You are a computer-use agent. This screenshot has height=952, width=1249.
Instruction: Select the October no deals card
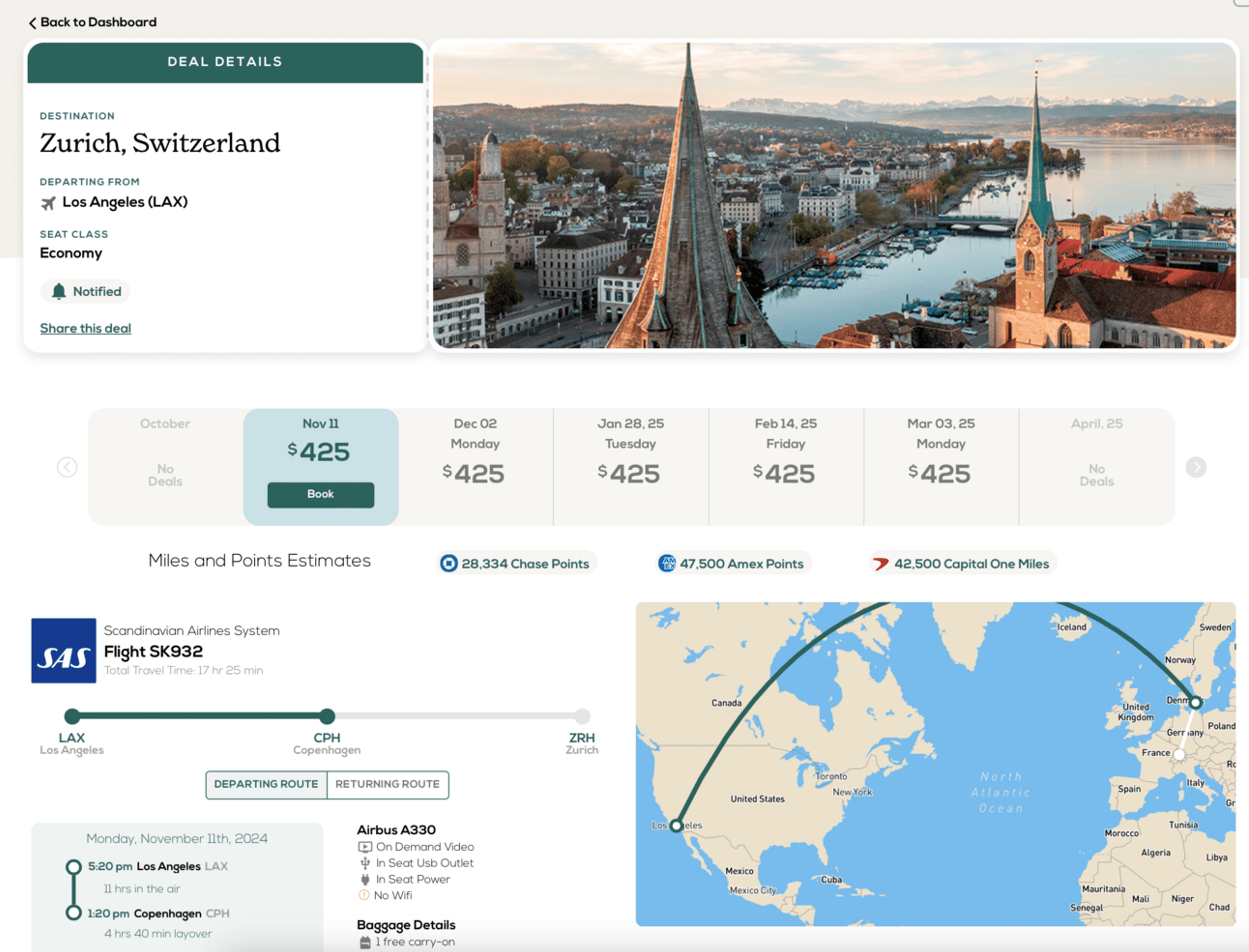tap(166, 468)
